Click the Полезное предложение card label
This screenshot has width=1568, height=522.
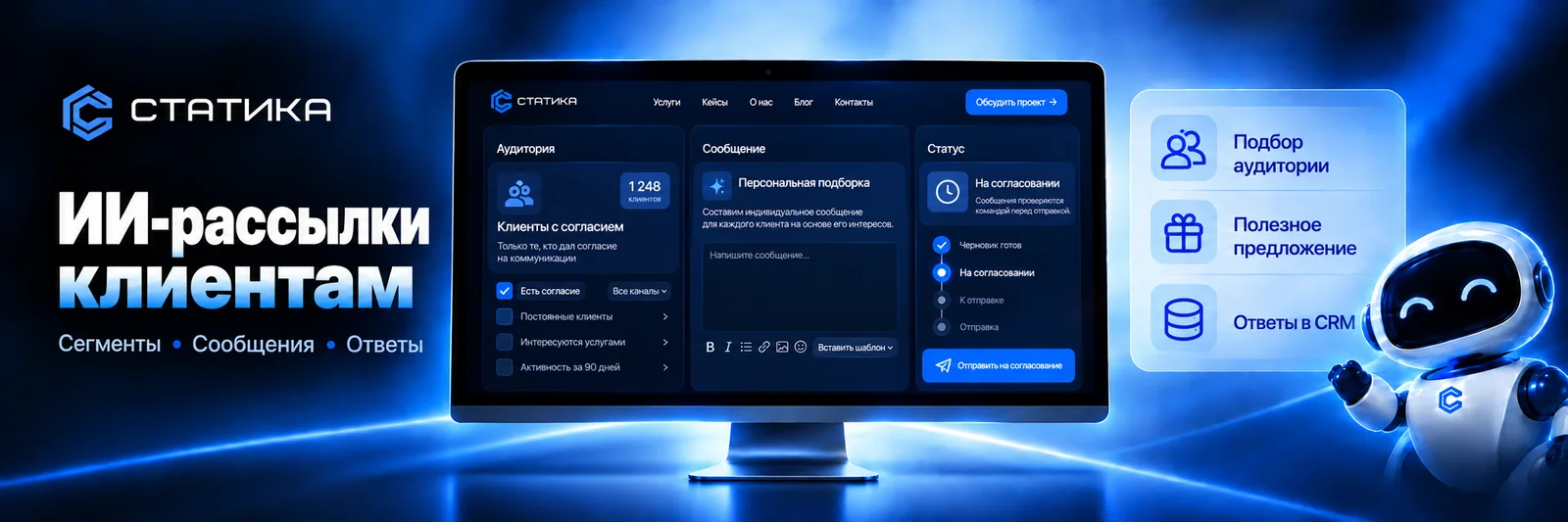[x=1295, y=236]
